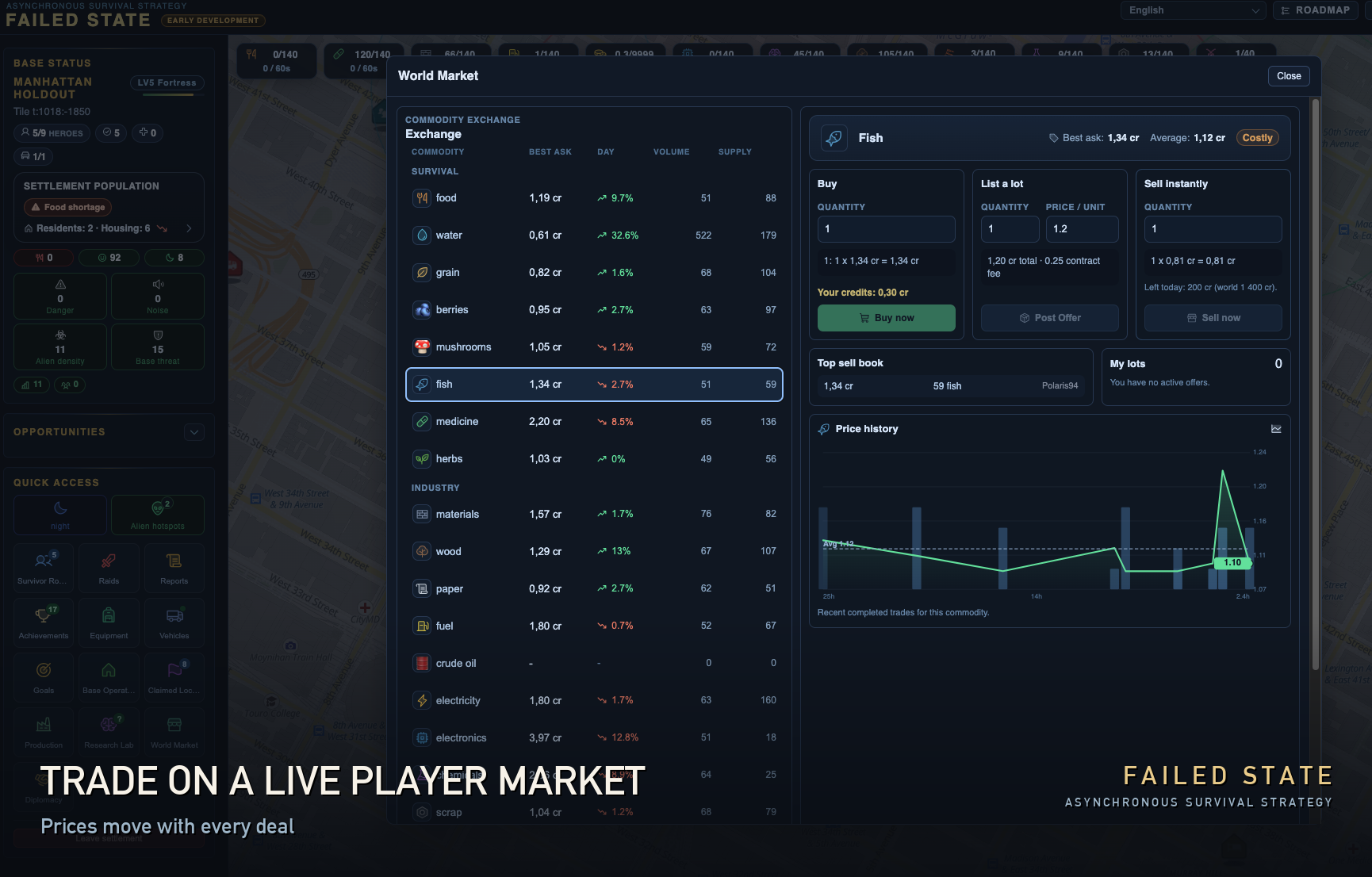
Task: Select the berries icon
Action: (422, 310)
